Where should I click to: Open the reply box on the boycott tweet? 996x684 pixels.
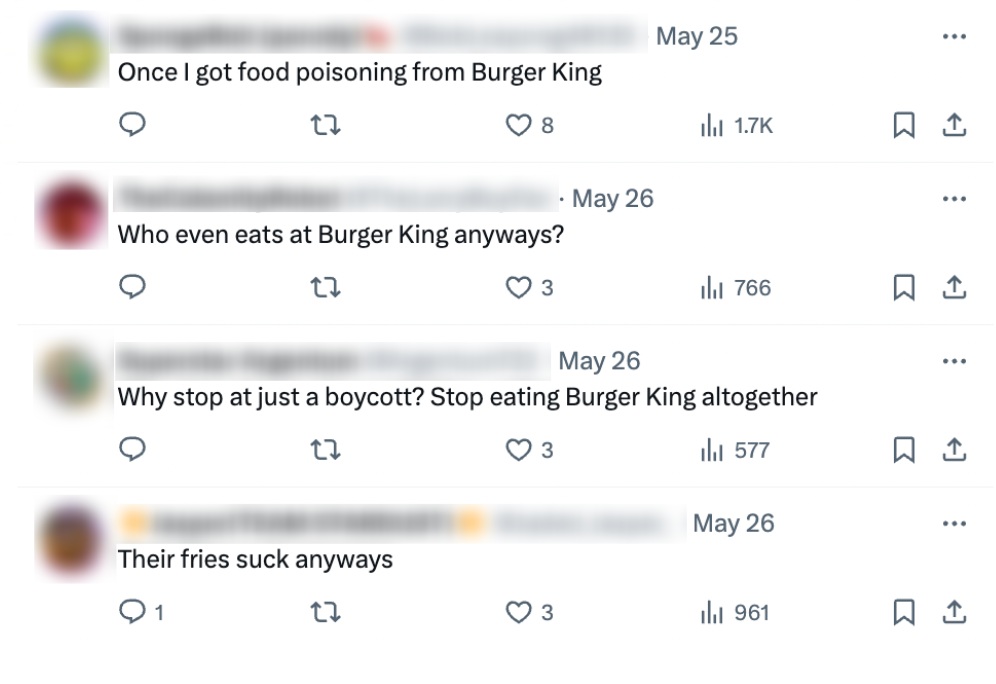pos(132,450)
